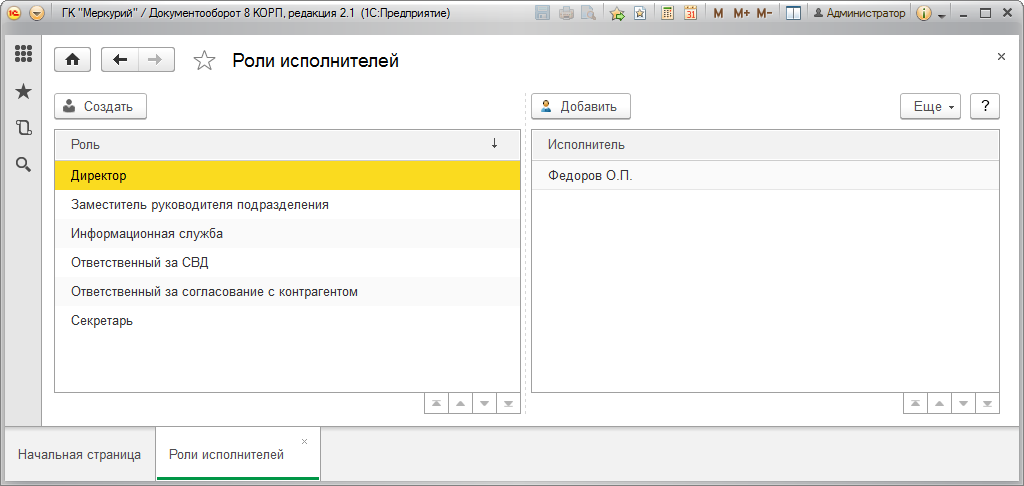
Task: Go to home page icon button
Action: pos(72,60)
